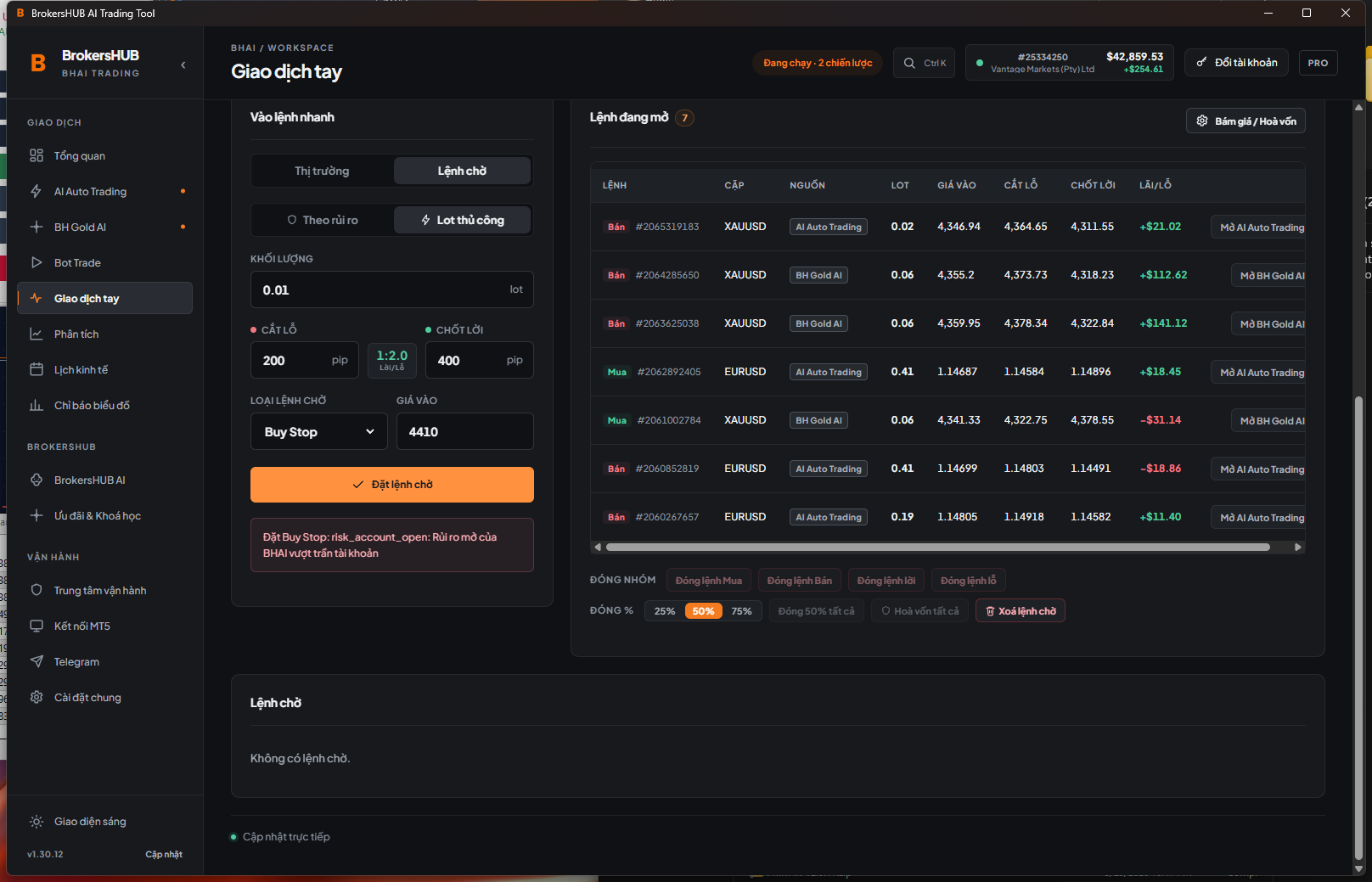
Task: Open the Telegram paper-plane icon
Action: pyautogui.click(x=37, y=661)
